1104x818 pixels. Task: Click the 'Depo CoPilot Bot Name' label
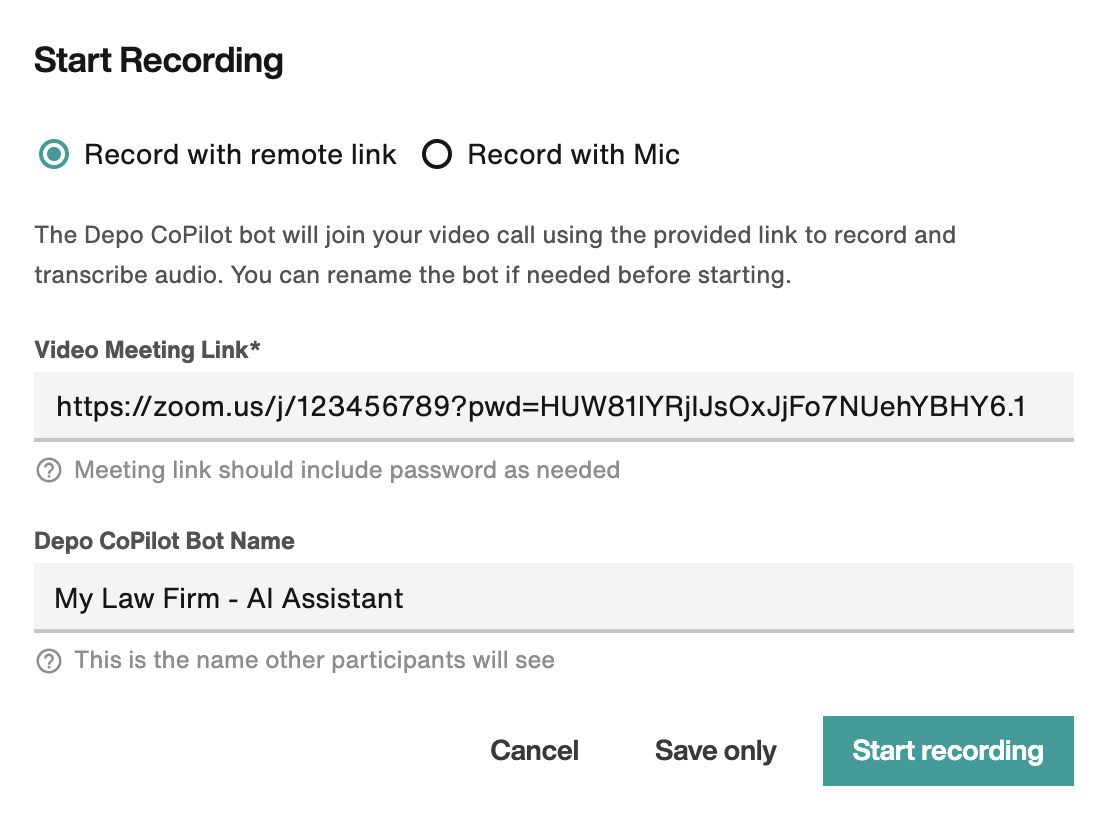[164, 541]
